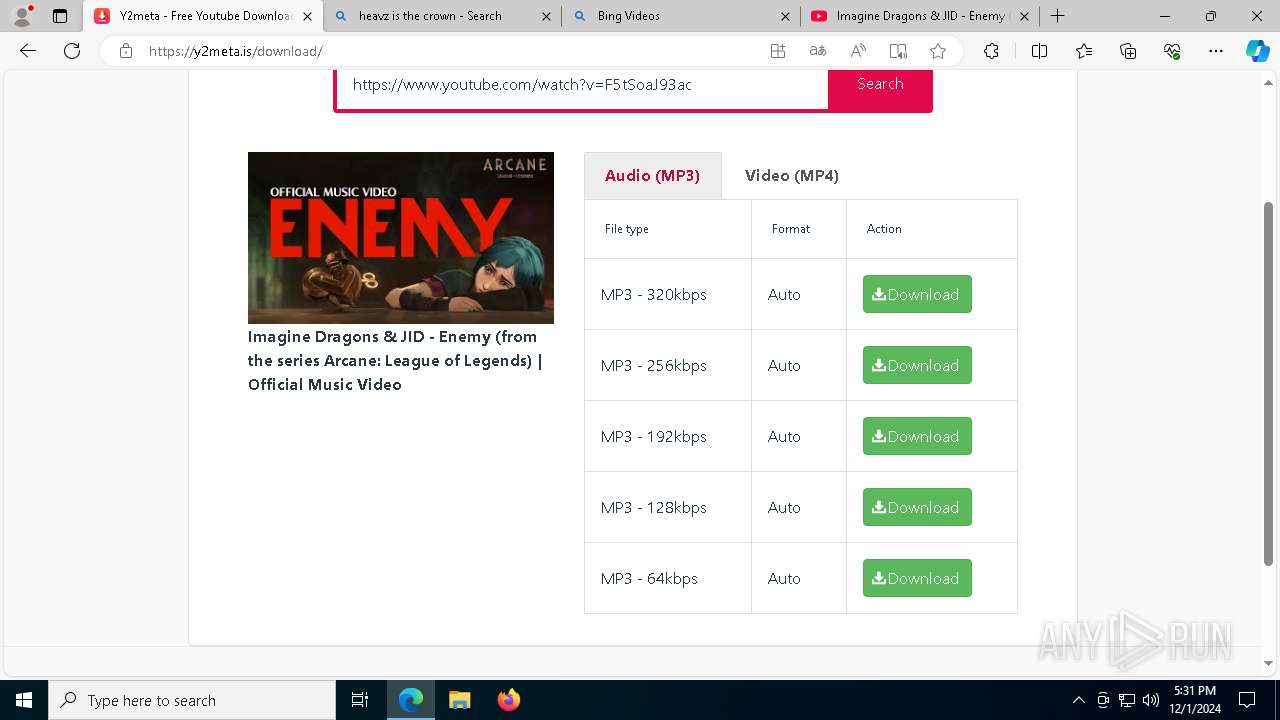The height and width of the screenshot is (720, 1280).
Task: Launch Firefox from the taskbar
Action: tap(509, 700)
